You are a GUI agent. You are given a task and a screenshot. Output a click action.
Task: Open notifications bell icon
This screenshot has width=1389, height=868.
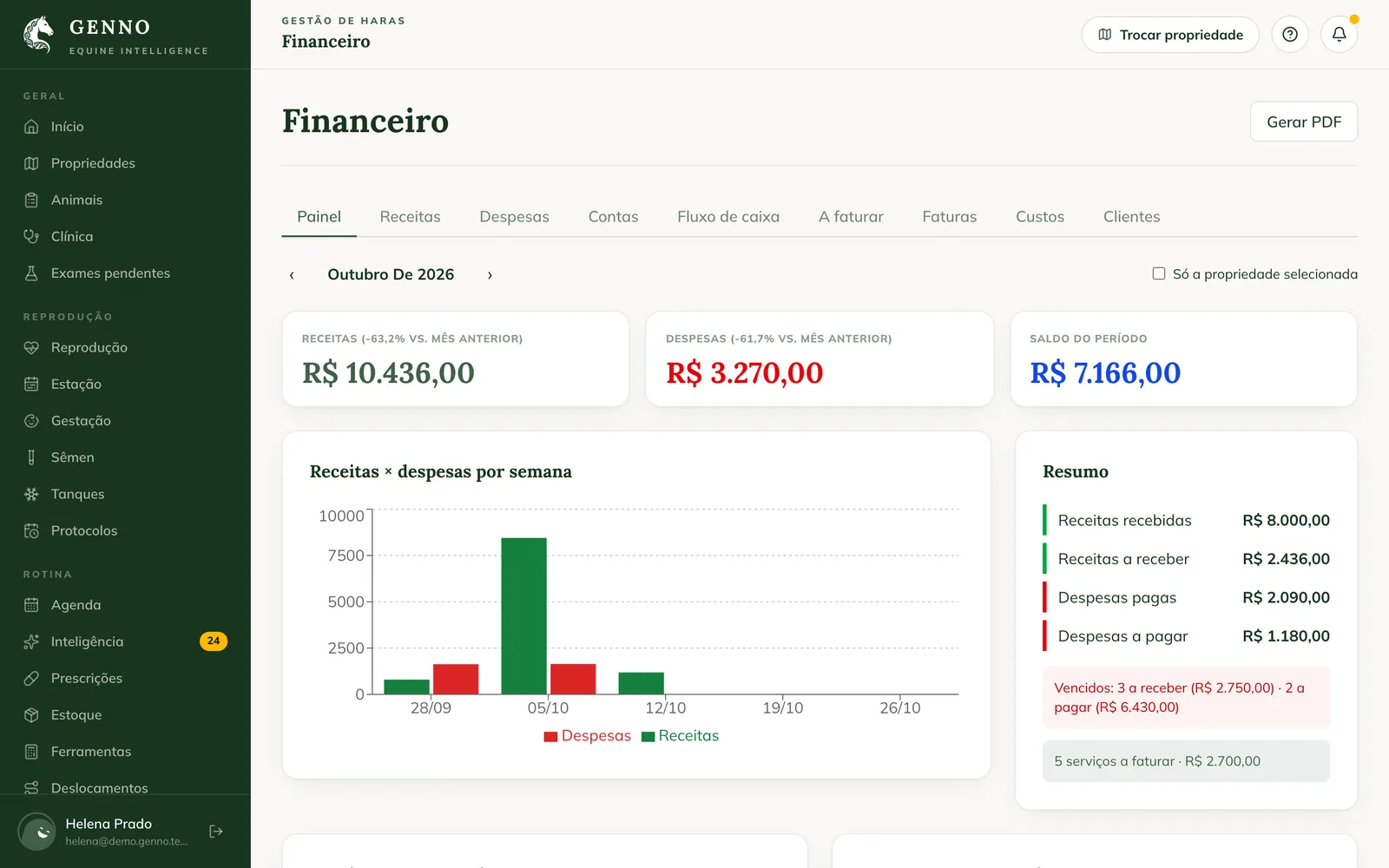[x=1340, y=35]
